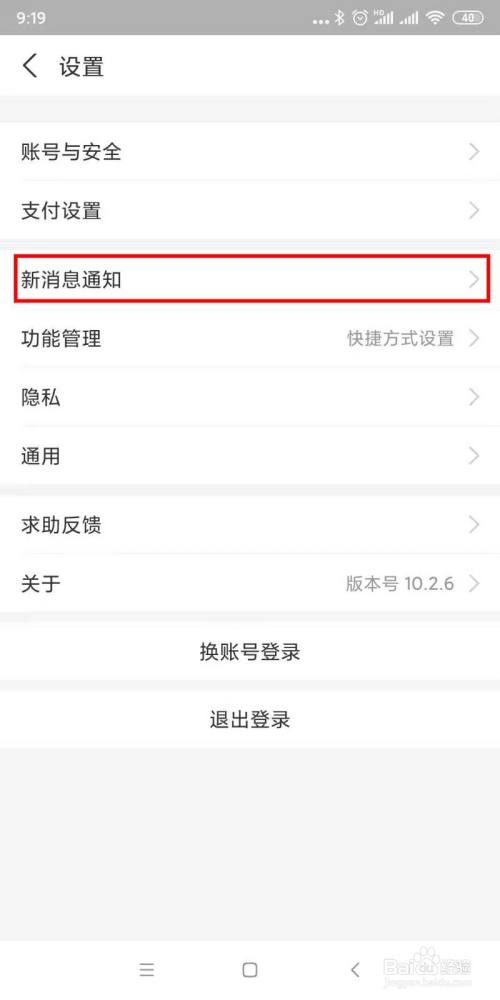Tap the 快捷方式设置 shortcut label
500x1000 pixels.
click(401, 338)
